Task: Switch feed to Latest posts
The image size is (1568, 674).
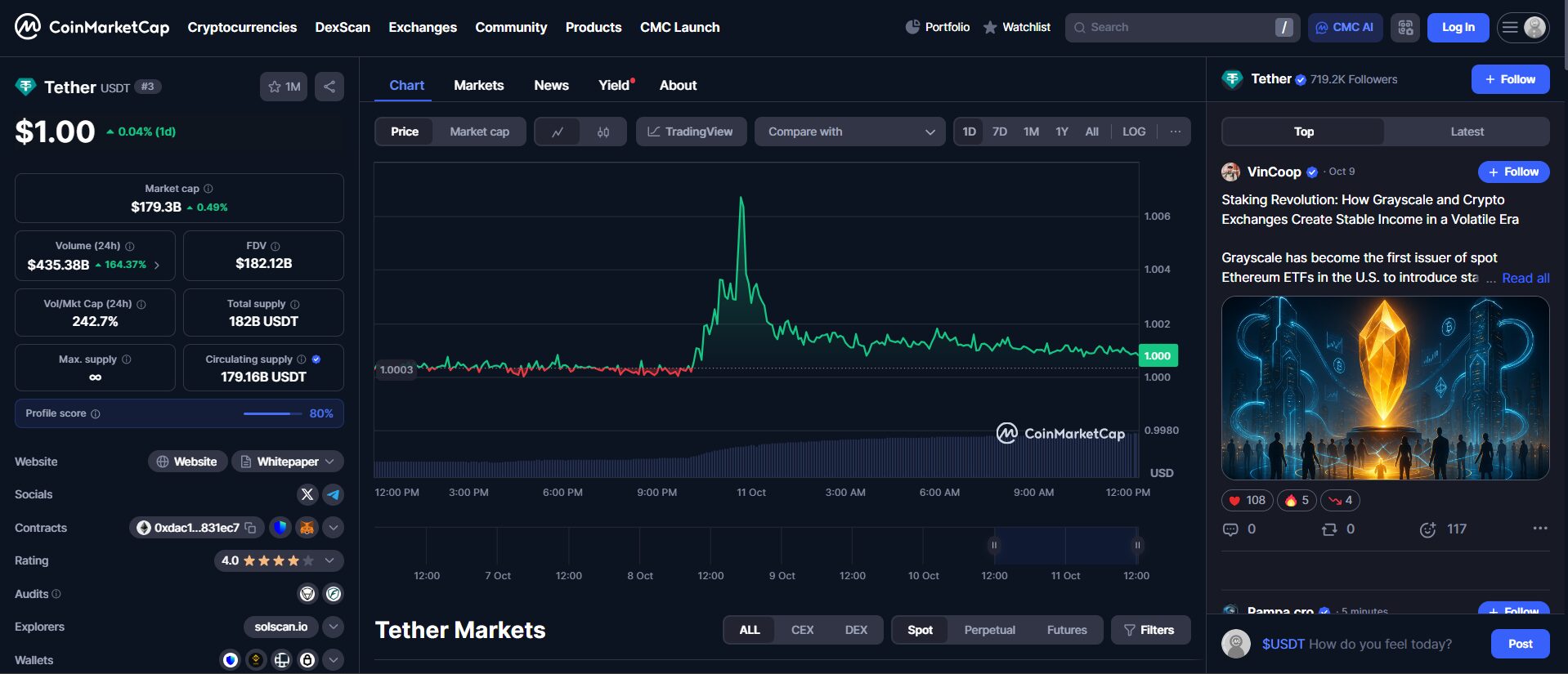Action: 1467,132
